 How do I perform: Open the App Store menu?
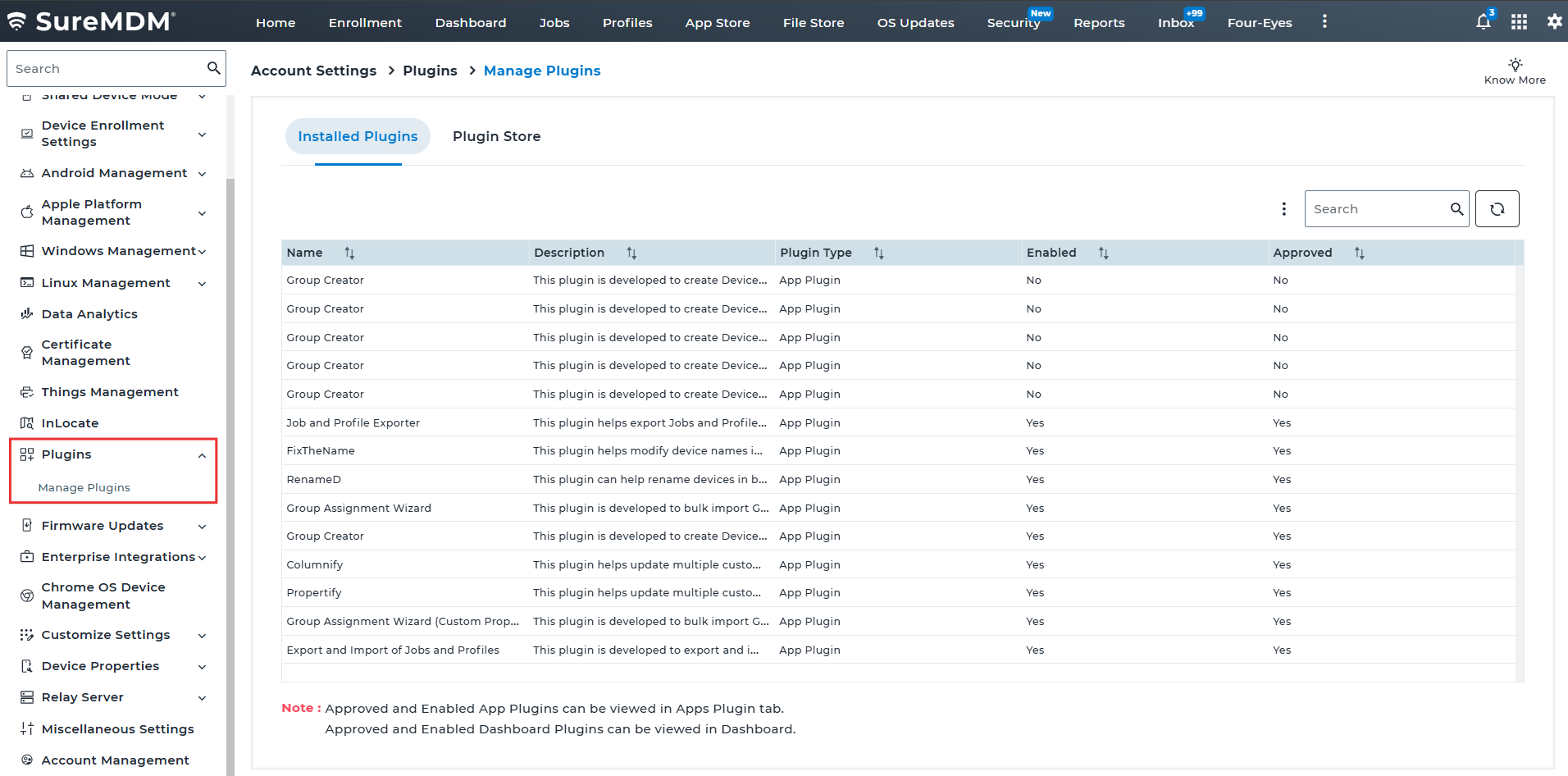pos(718,23)
